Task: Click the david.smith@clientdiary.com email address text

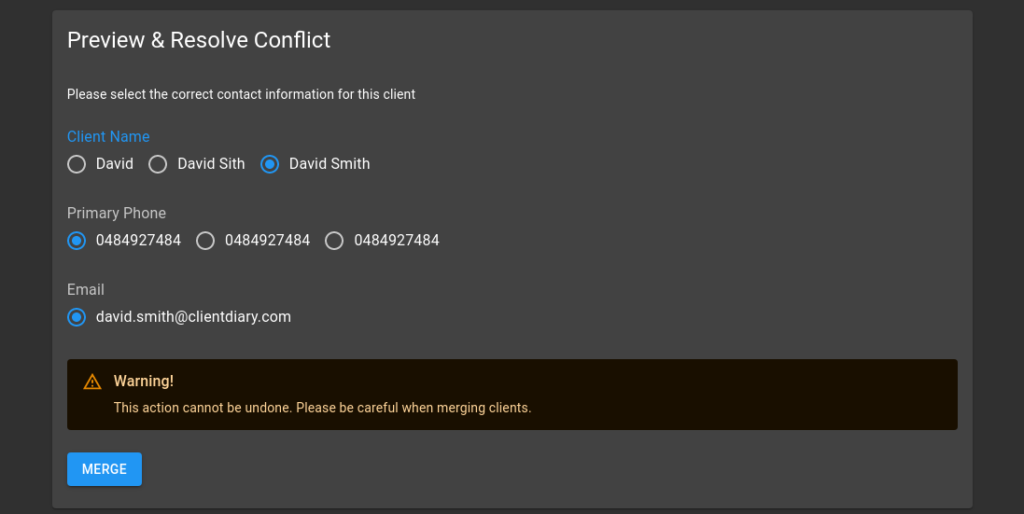Action: 193,317
